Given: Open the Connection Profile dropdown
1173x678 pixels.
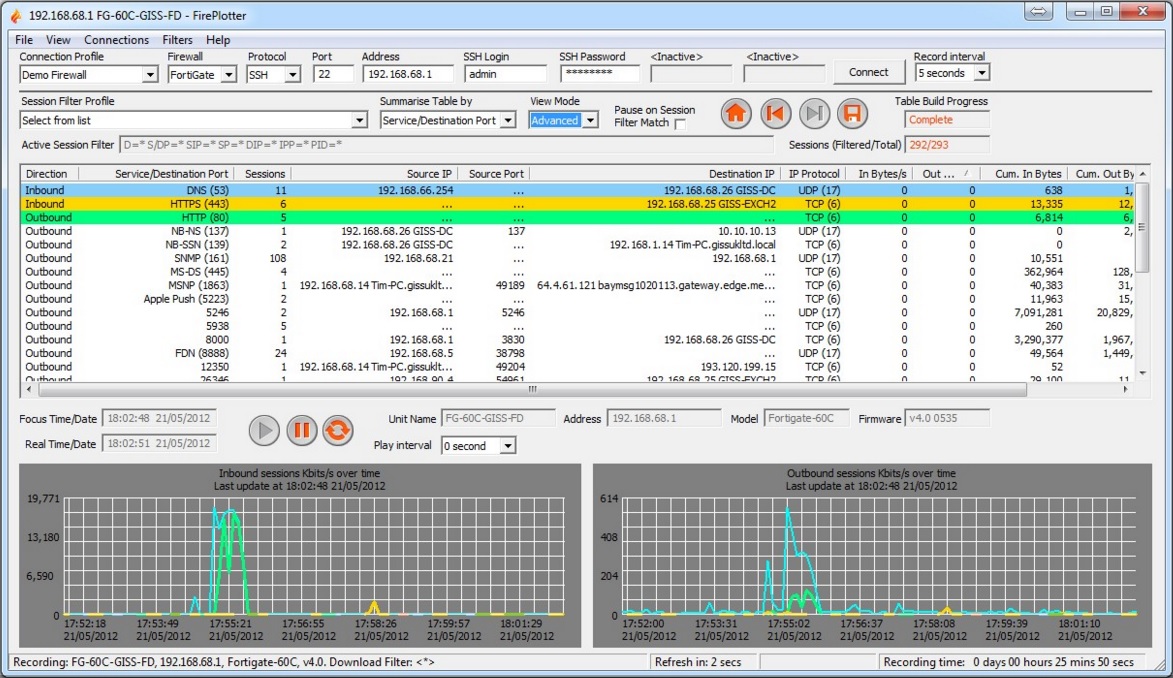Looking at the screenshot, I should (150, 75).
